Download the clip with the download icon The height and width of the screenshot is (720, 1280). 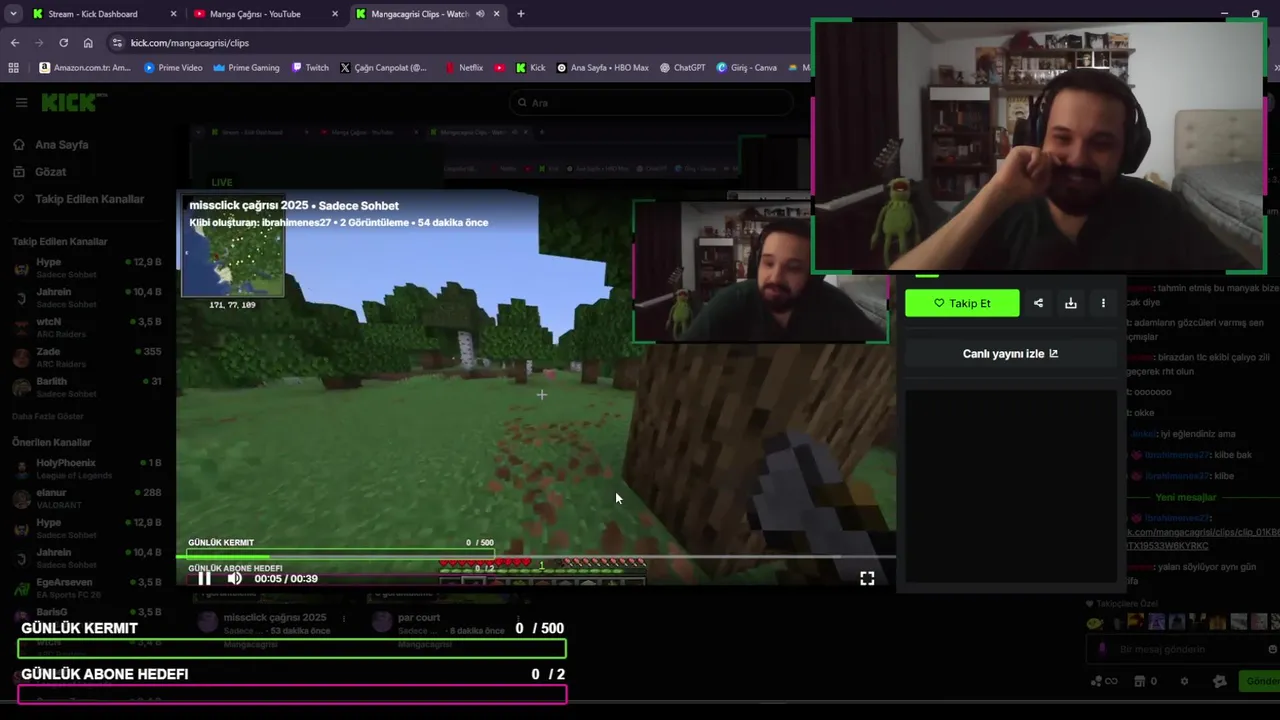tap(1071, 303)
